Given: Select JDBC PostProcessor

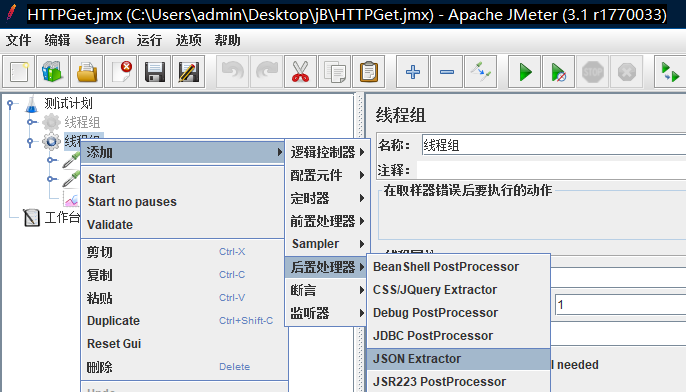Looking at the screenshot, I should click(x=458, y=336).
